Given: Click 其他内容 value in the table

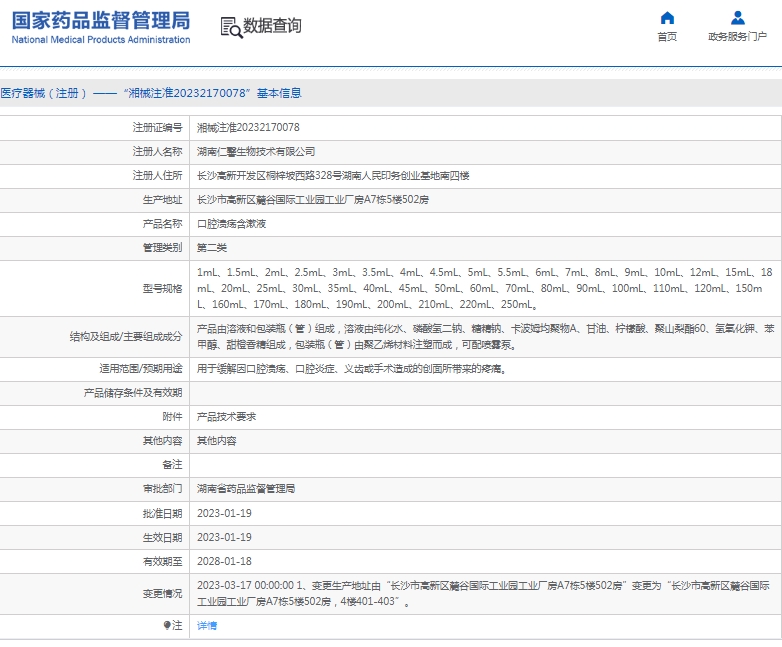Looking at the screenshot, I should (216, 440).
